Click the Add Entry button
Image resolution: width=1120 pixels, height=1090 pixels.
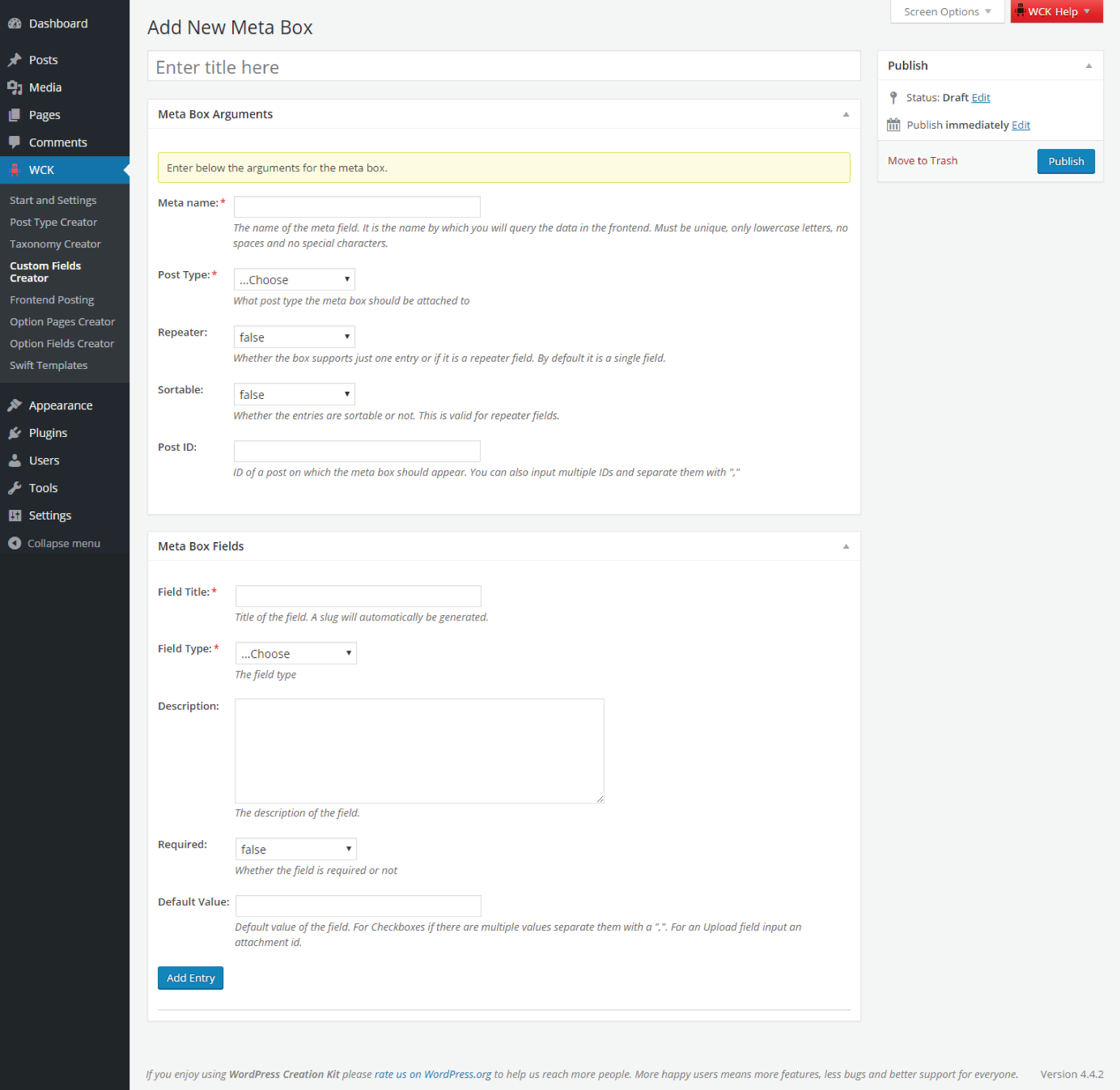point(190,978)
